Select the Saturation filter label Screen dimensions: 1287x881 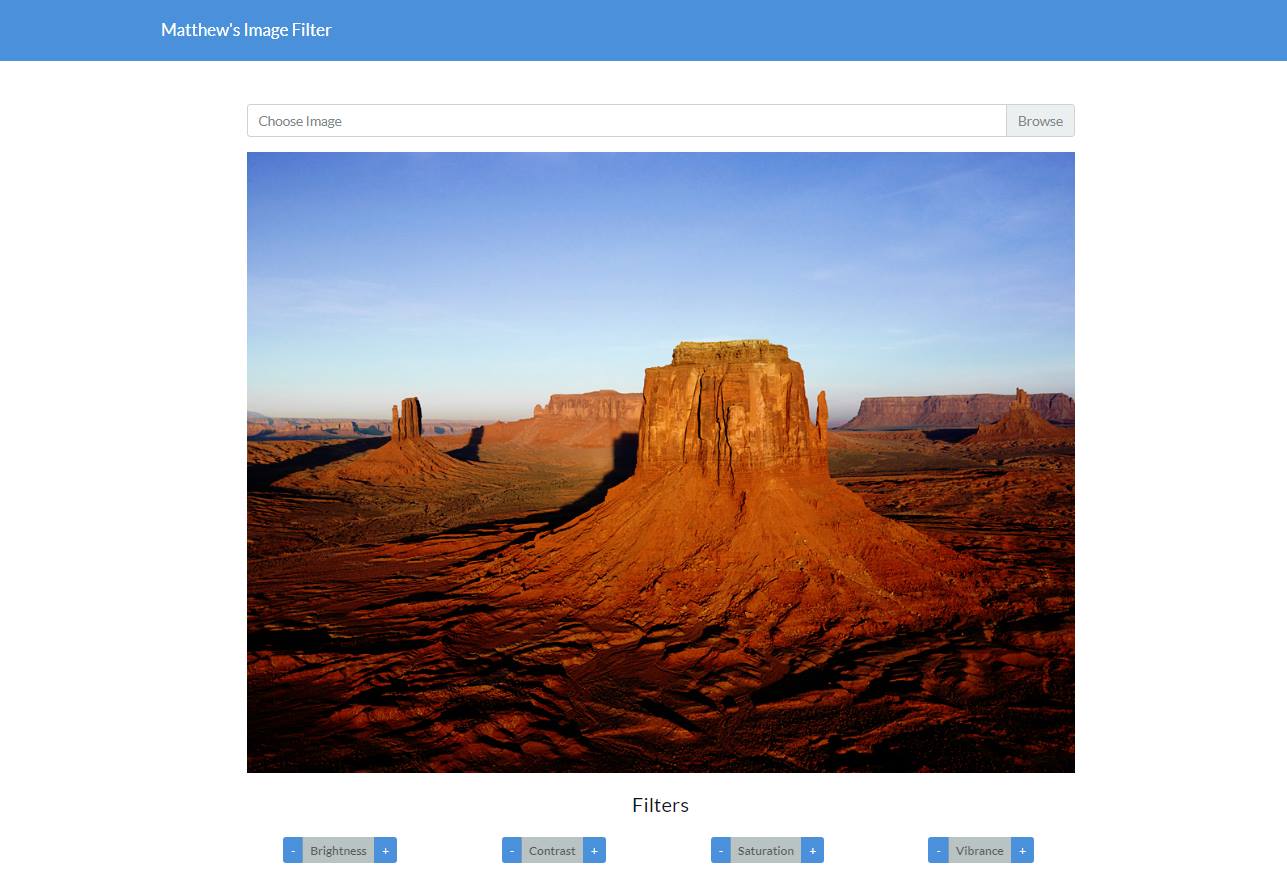766,850
